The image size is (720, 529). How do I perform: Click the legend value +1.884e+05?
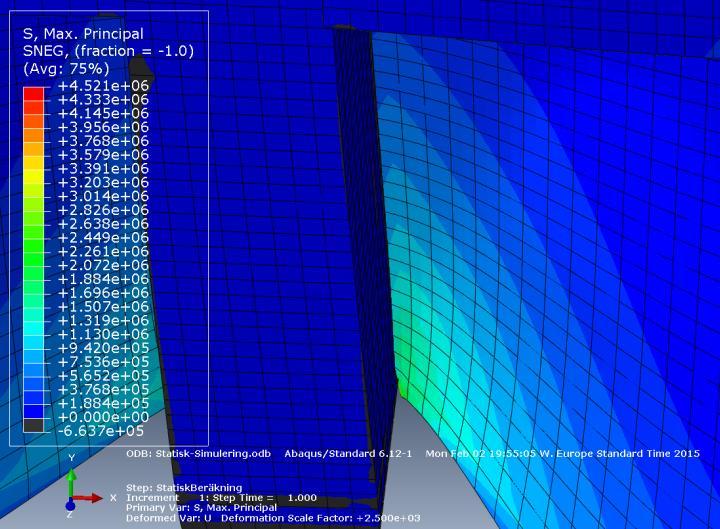[103, 403]
